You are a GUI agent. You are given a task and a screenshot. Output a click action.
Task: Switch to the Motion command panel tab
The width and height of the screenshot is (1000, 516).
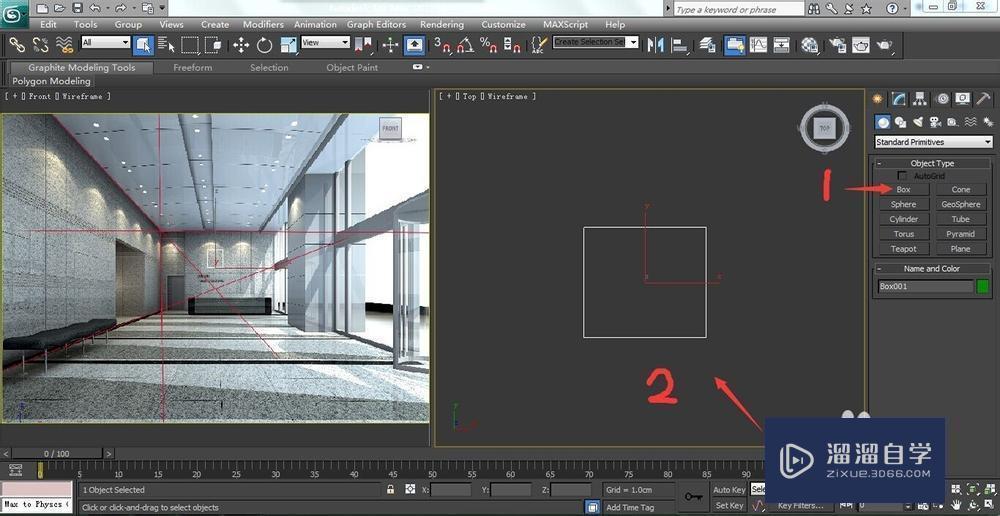(x=941, y=99)
